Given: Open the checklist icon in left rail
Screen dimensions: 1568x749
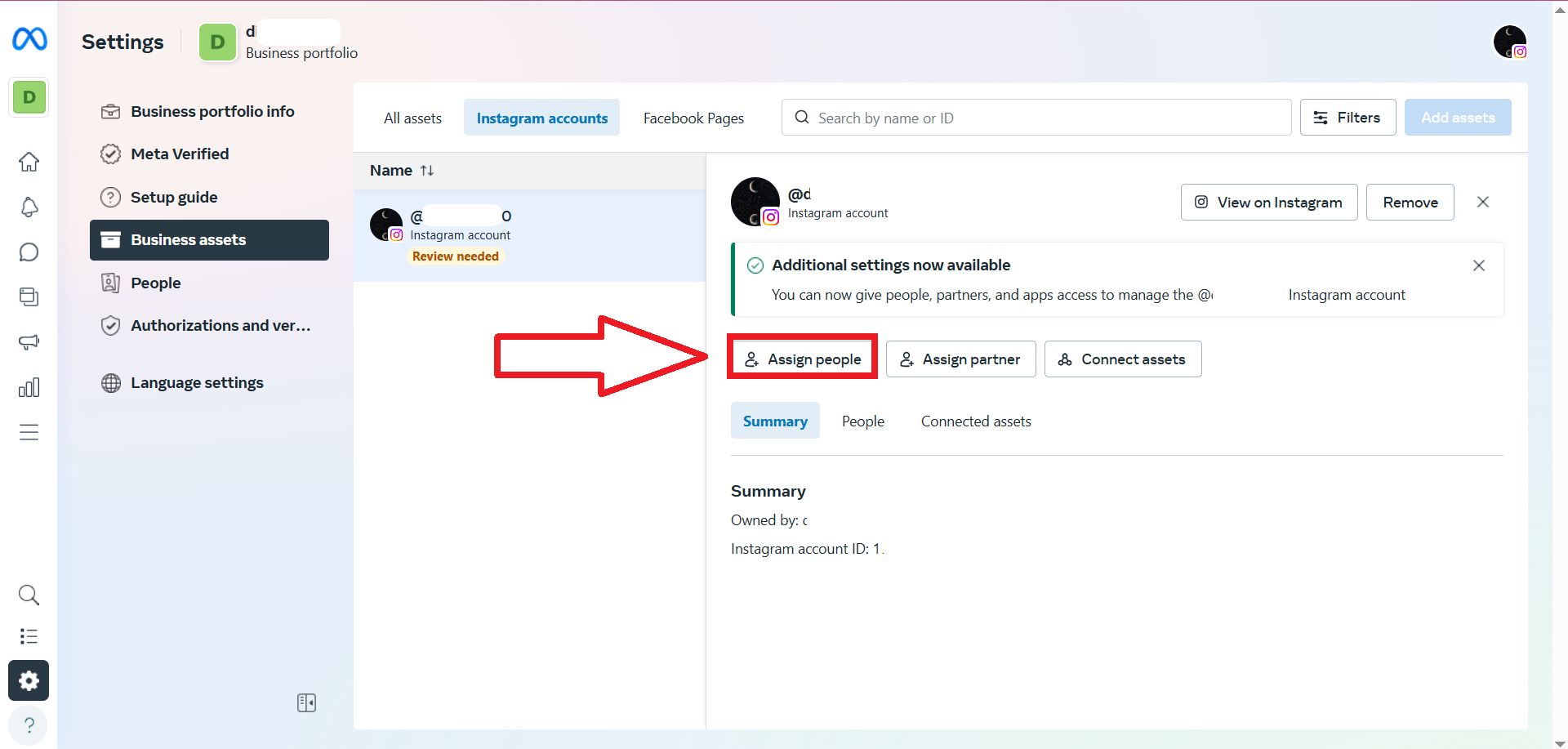Looking at the screenshot, I should click(x=29, y=636).
